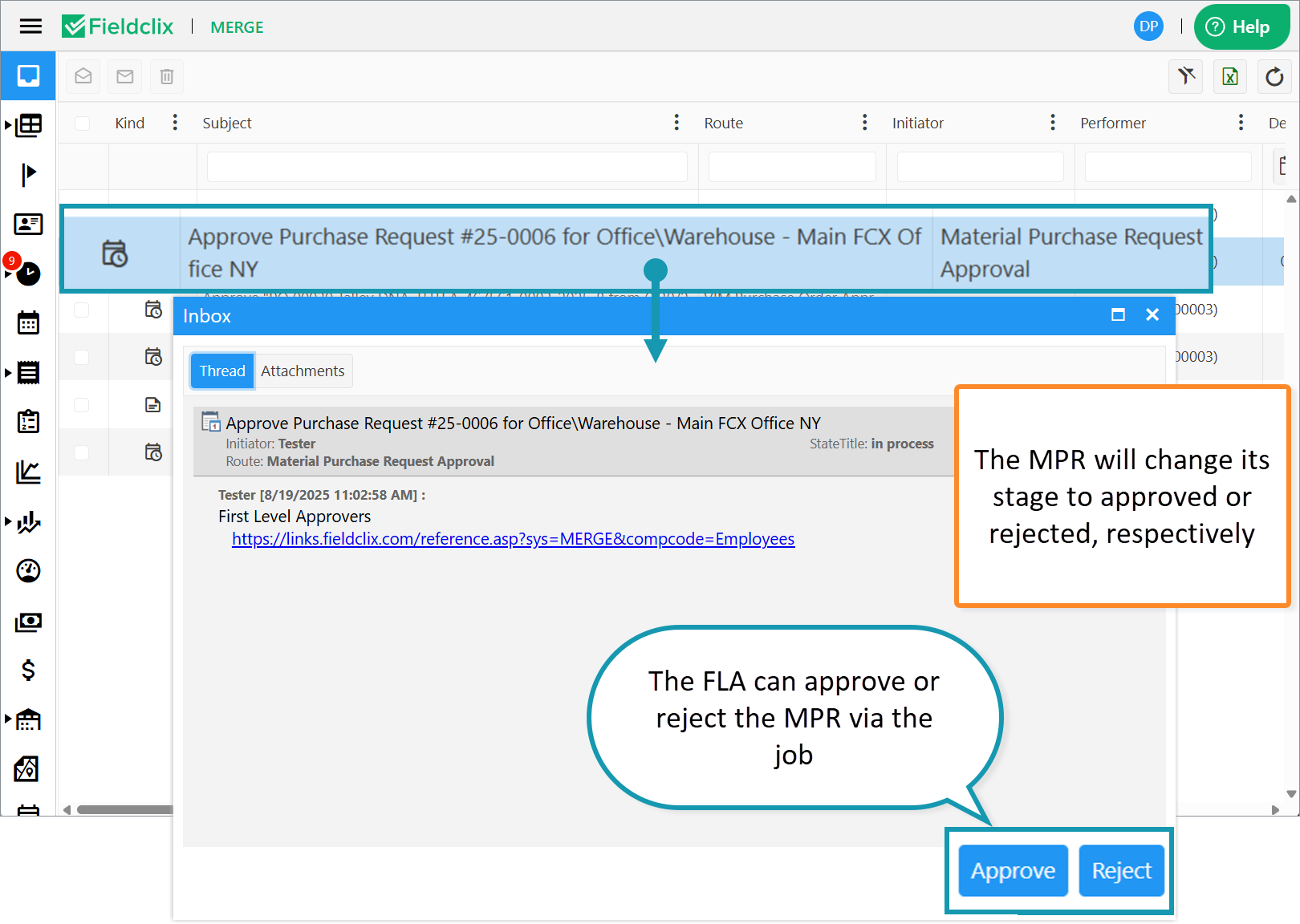Open Subject column options menu
The width and height of the screenshot is (1300, 924).
[676, 122]
